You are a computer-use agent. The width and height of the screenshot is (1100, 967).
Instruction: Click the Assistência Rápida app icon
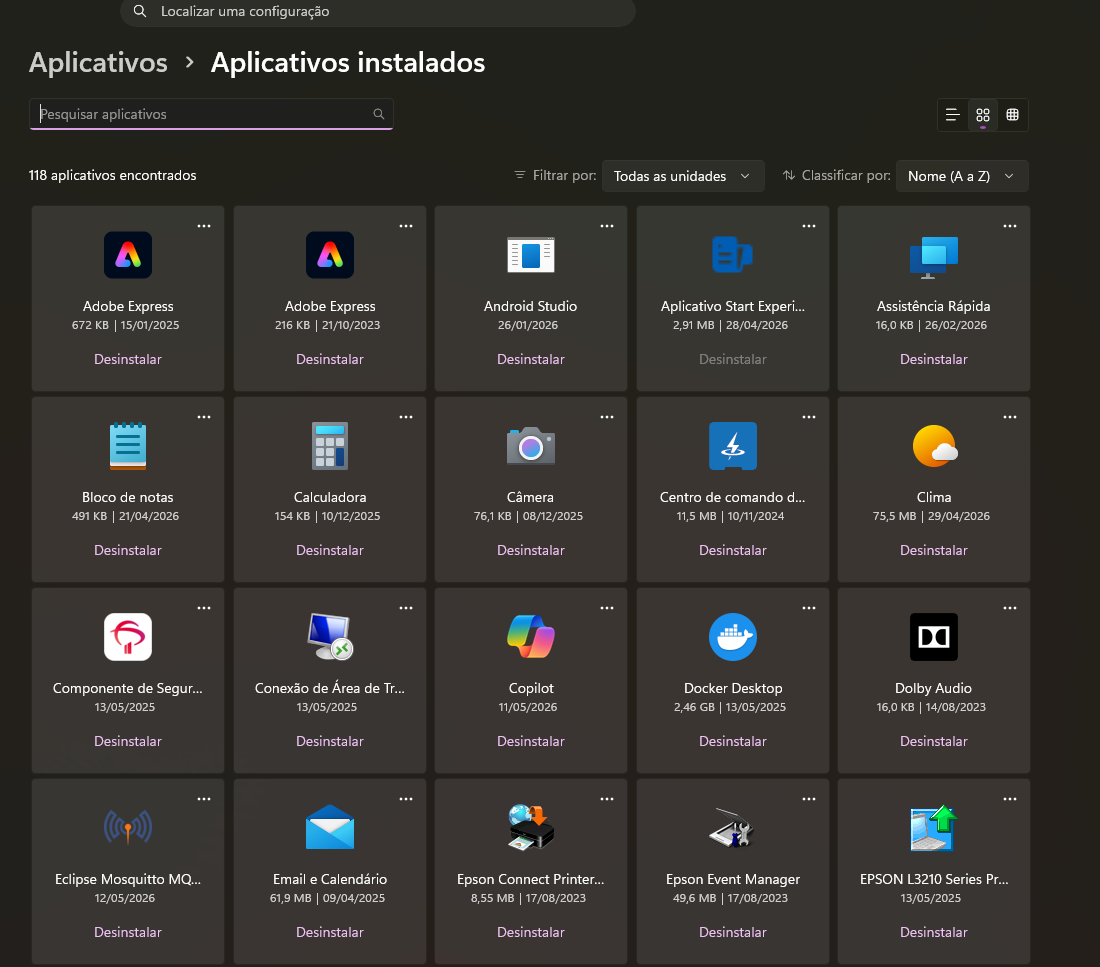coord(934,257)
